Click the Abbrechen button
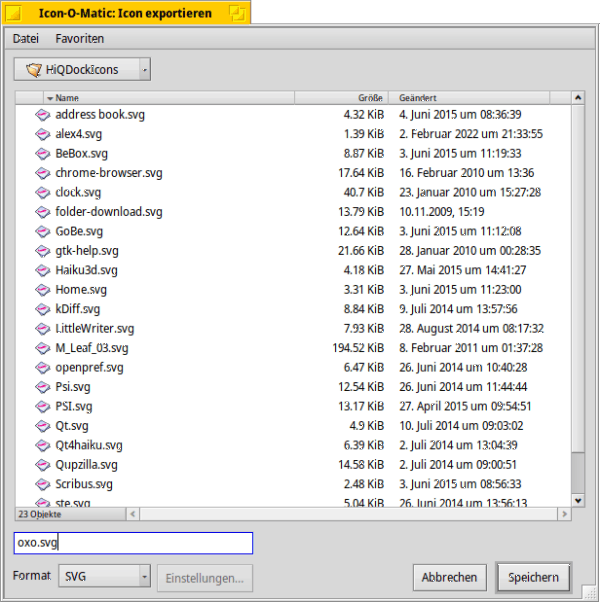 (x=449, y=577)
